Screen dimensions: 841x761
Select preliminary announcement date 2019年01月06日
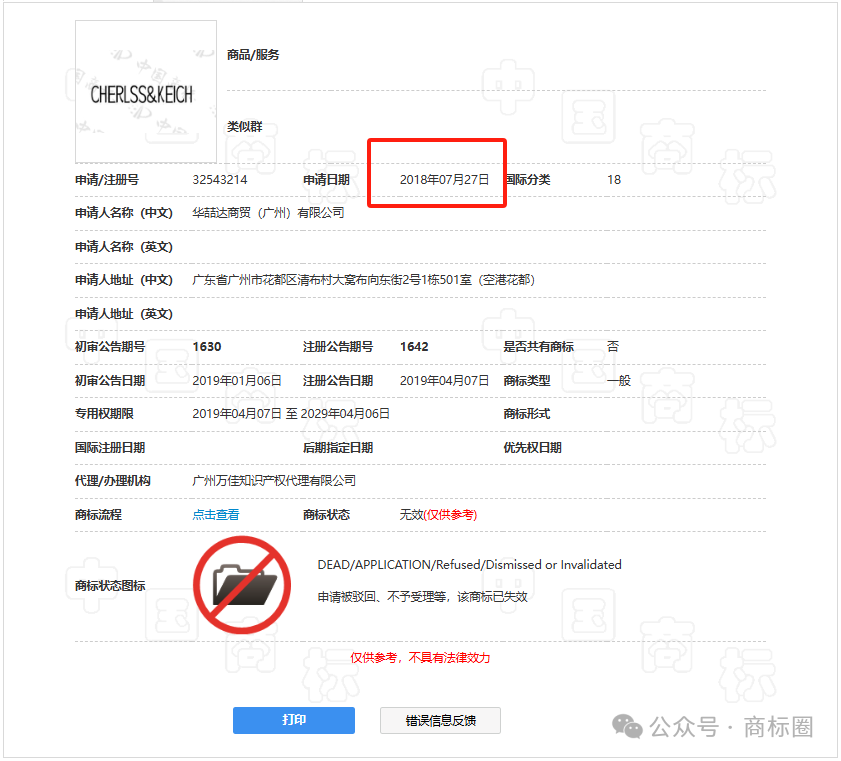tap(237, 380)
